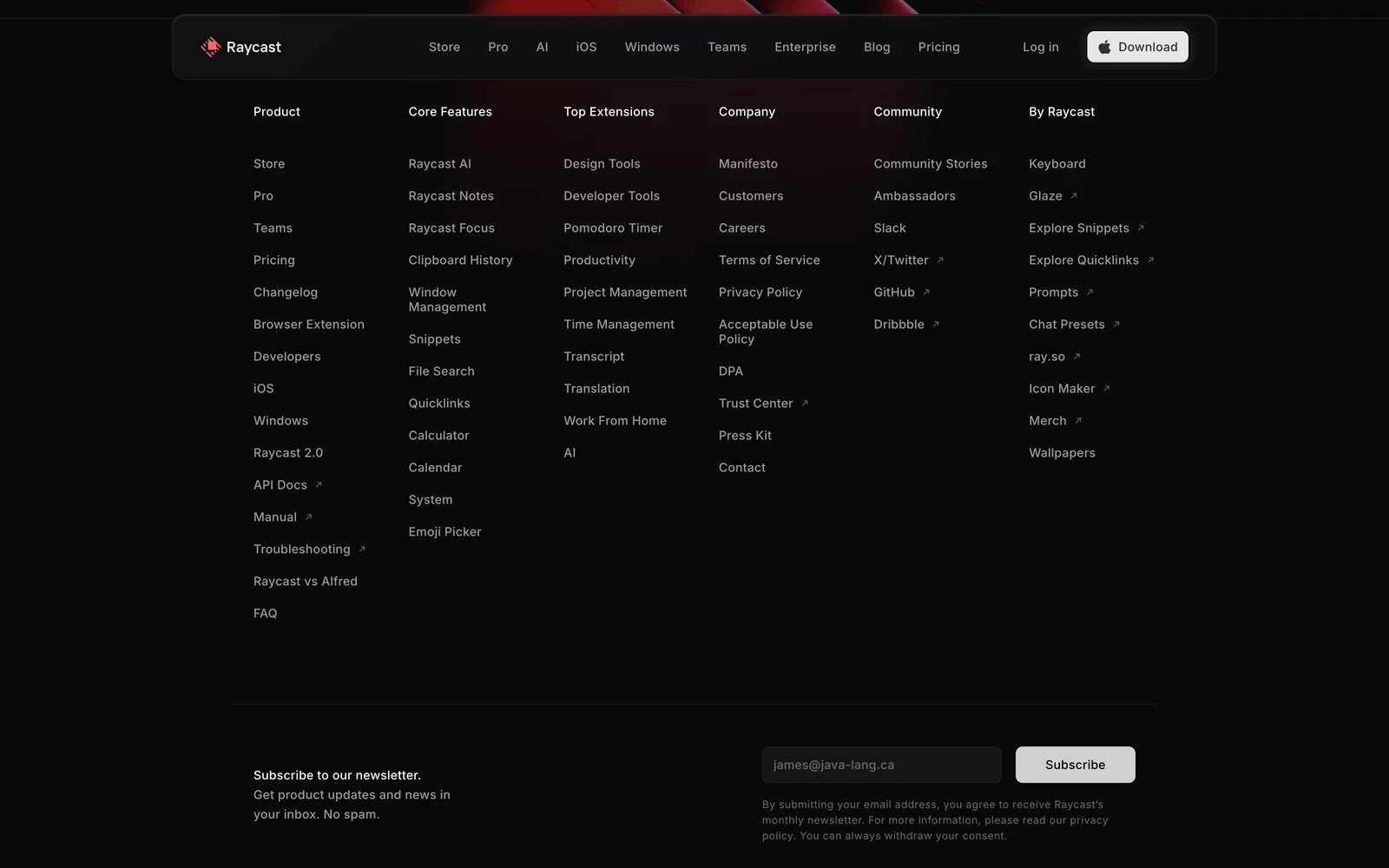Viewport: 1389px width, 868px height.
Task: Open Windows in the top navigation
Action: [x=652, y=47]
